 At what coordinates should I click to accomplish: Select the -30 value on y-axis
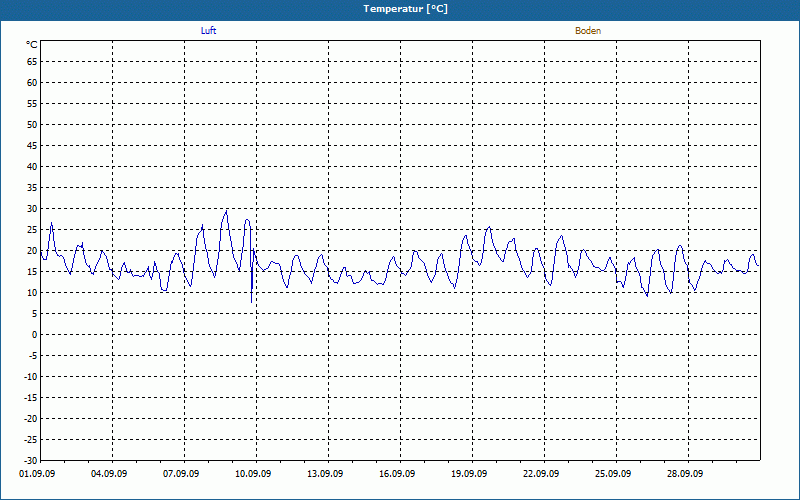tap(31, 460)
